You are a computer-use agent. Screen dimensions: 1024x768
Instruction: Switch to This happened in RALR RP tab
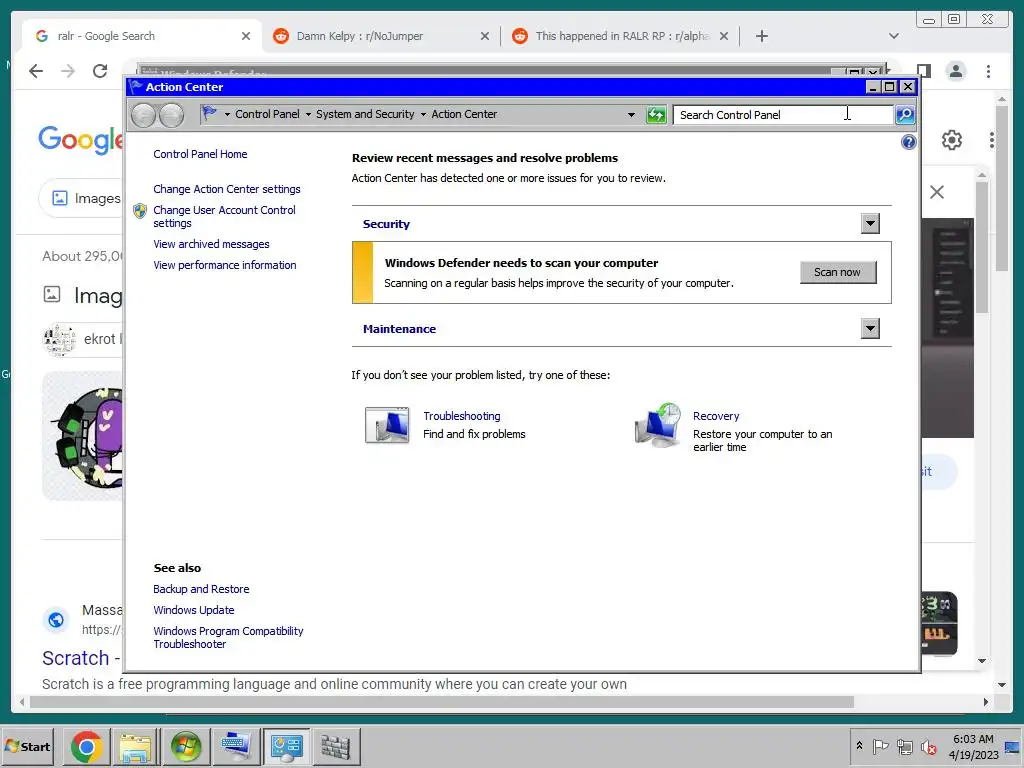(x=620, y=36)
